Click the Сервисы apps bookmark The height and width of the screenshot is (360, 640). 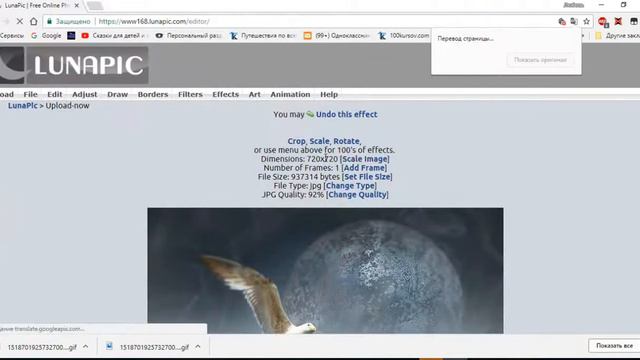pos(12,36)
